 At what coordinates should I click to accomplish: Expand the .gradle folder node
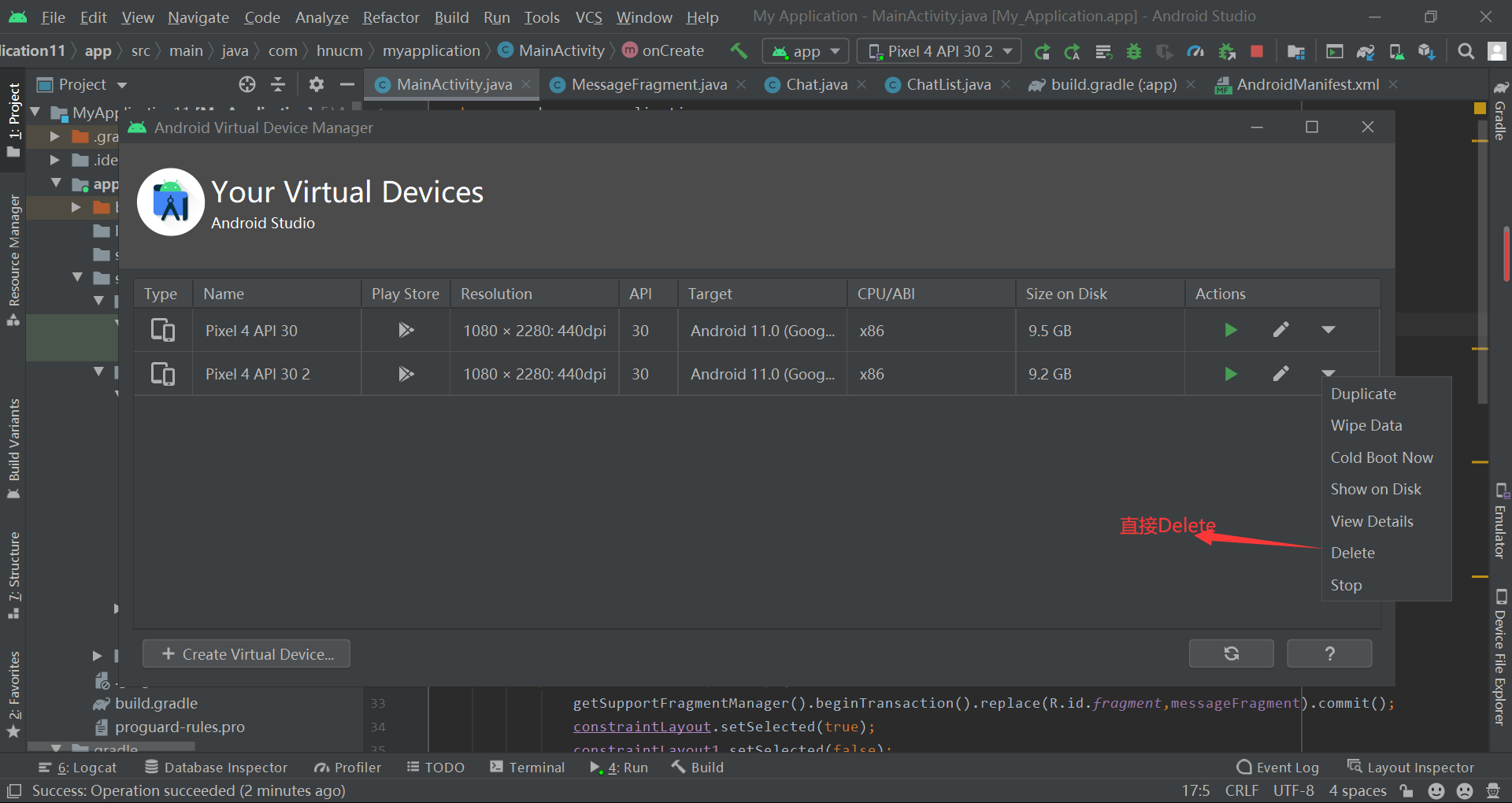(x=54, y=136)
